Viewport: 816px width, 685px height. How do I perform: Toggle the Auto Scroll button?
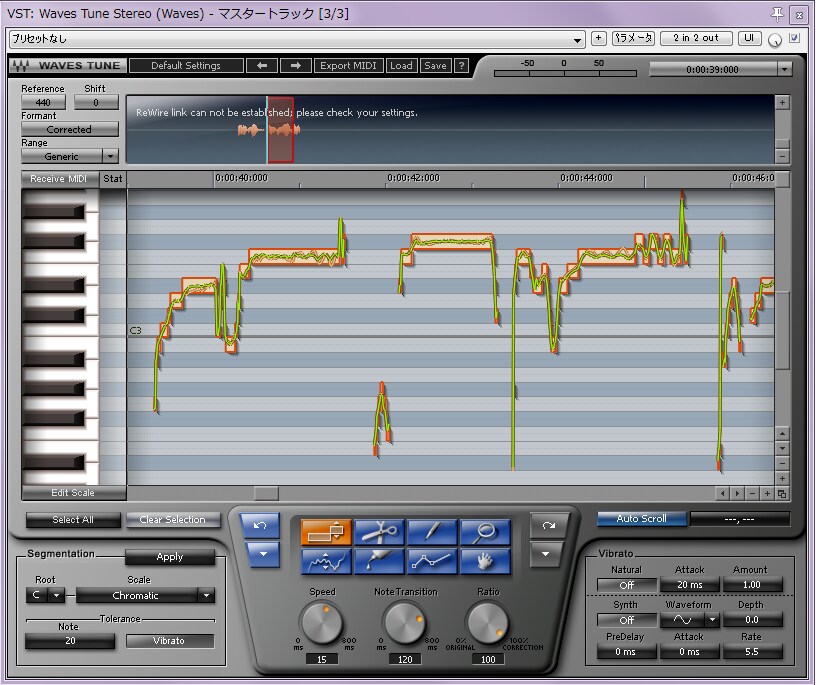point(641,518)
